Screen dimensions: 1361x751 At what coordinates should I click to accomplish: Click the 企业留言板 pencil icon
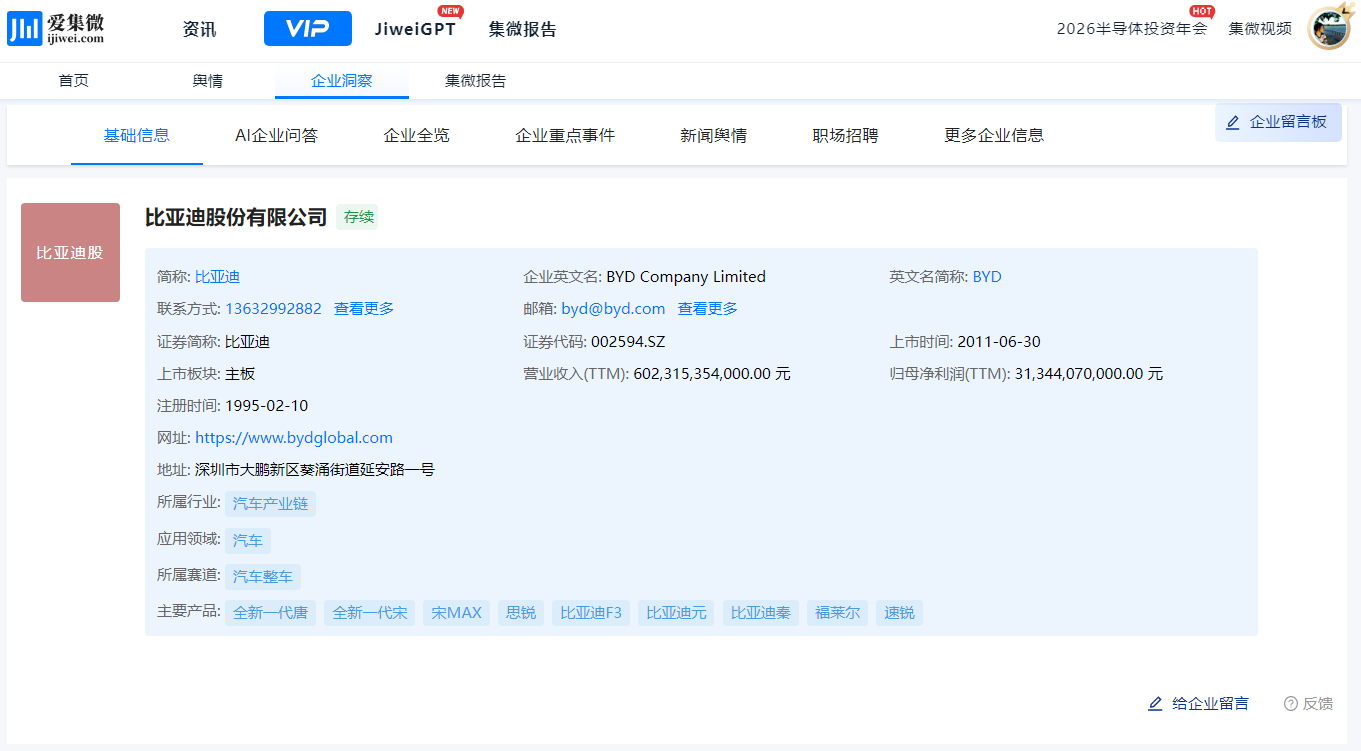(1233, 122)
